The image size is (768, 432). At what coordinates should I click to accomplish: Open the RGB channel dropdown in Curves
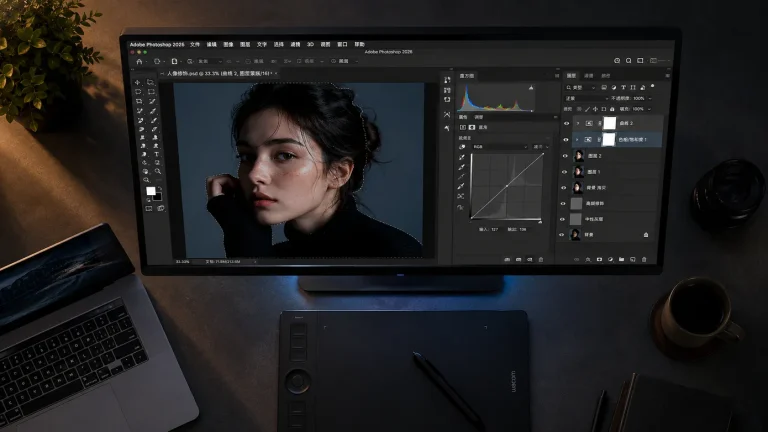coord(500,147)
